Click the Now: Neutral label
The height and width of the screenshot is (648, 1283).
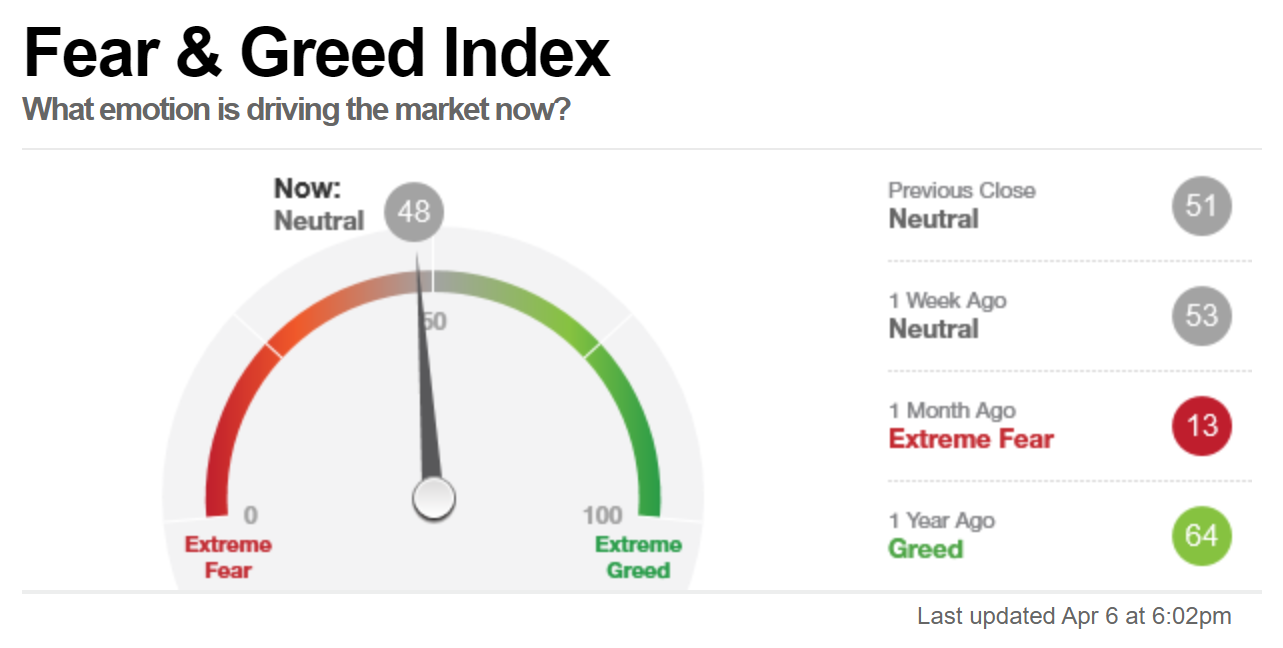(x=319, y=205)
